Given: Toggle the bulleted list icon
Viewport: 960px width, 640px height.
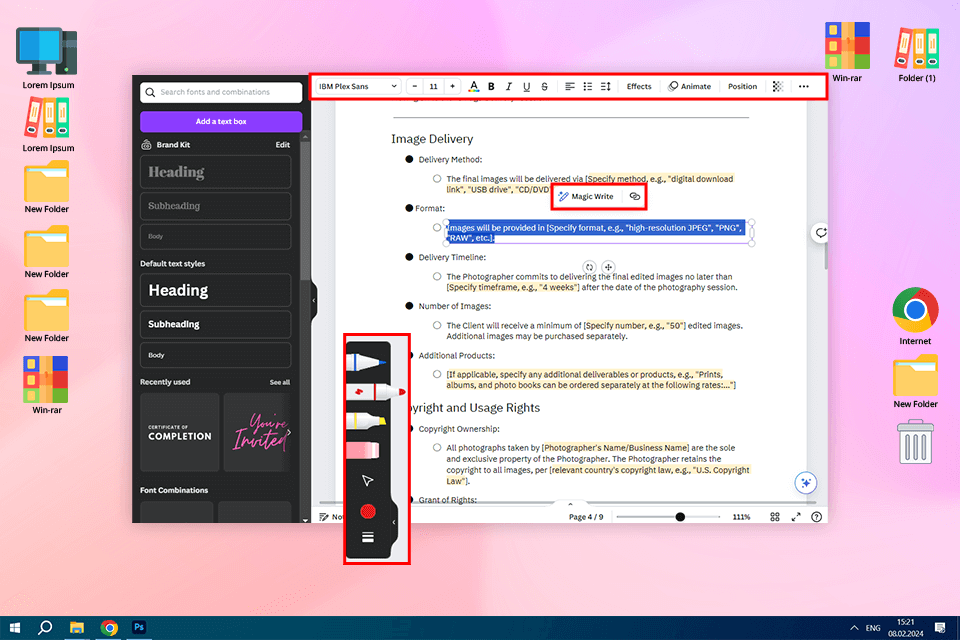Looking at the screenshot, I should 588,86.
